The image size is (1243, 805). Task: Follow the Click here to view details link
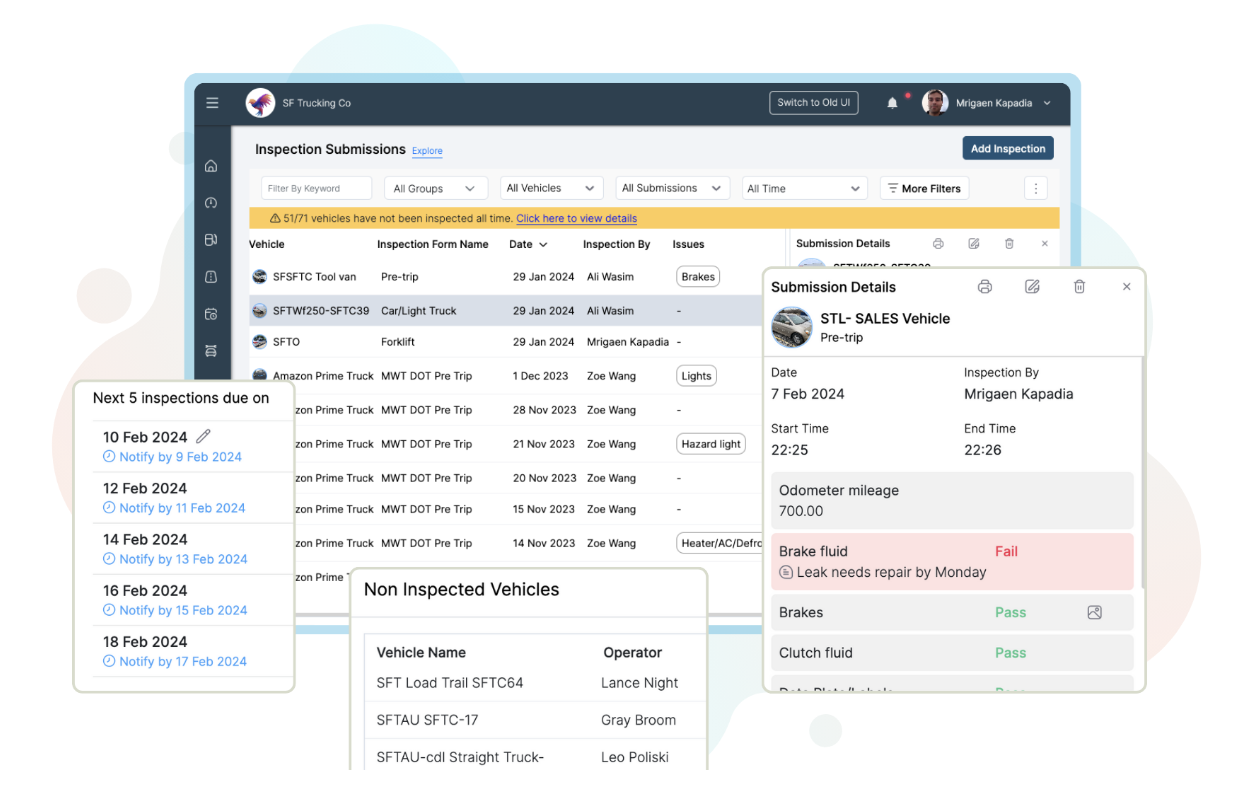576,218
